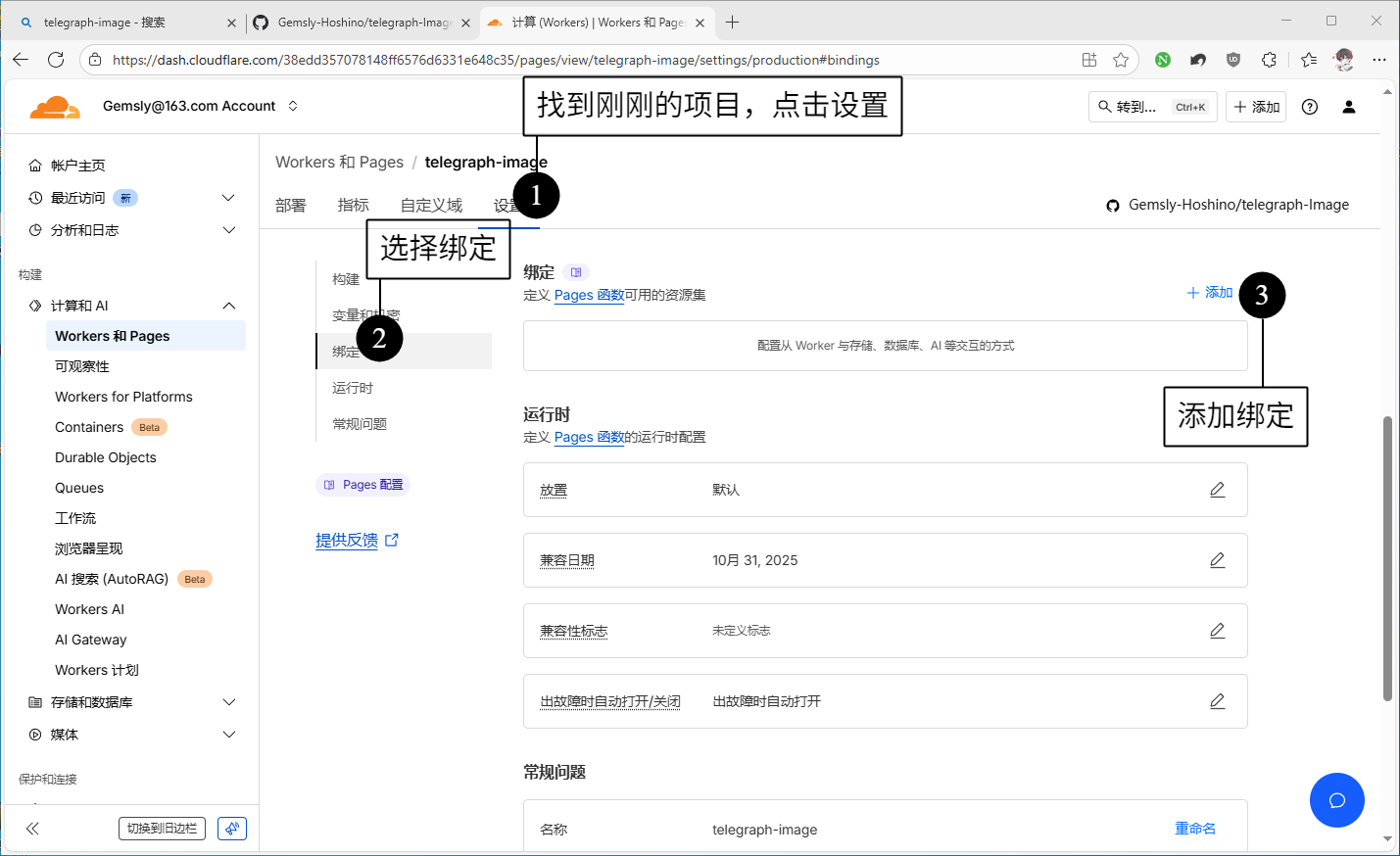Click the 转到 search box
Screen dimensions: 1400x856
[1151, 107]
